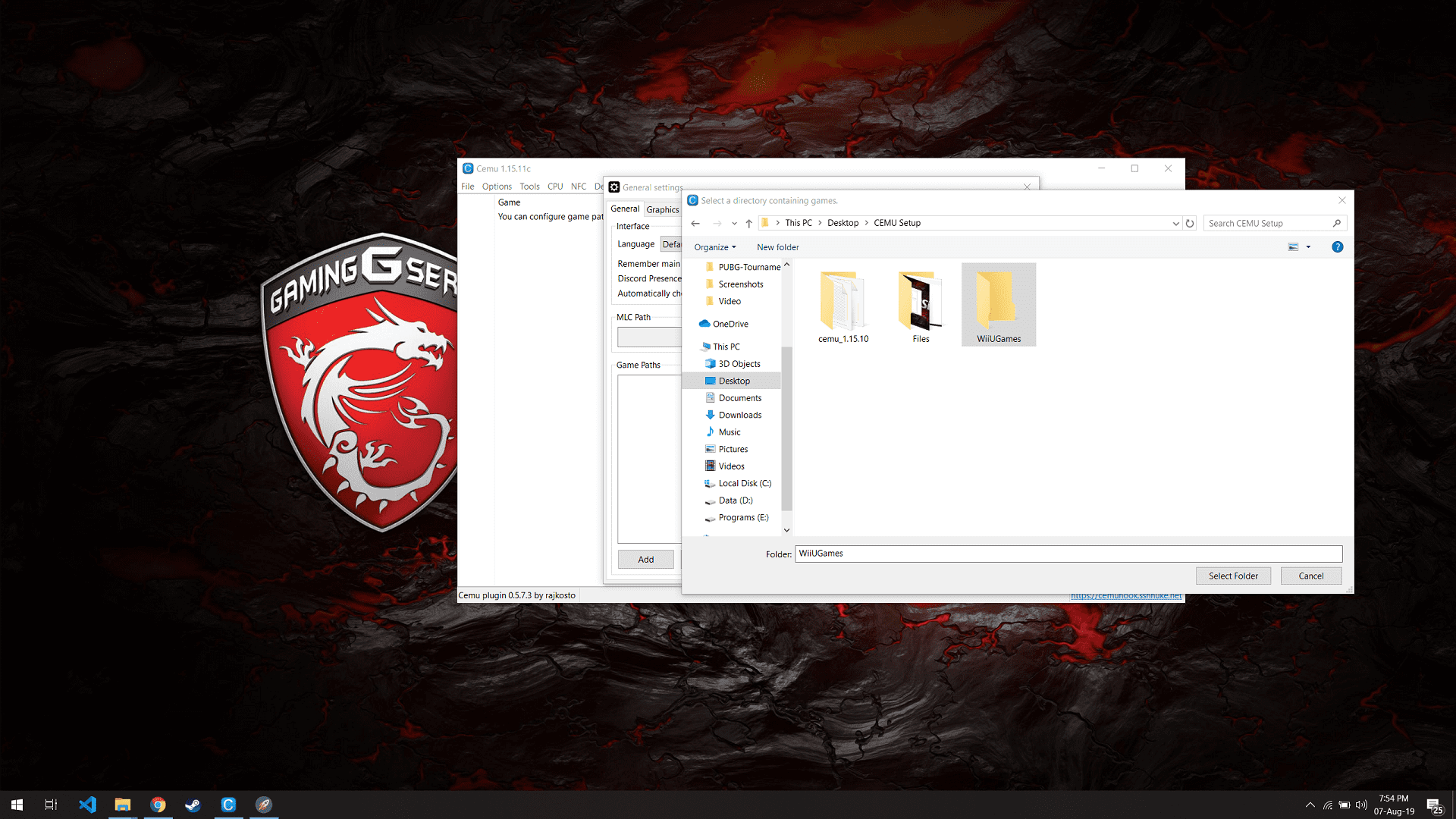This screenshot has width=1456, height=819.
Task: Open the Options menu in Cemu
Action: click(x=496, y=187)
